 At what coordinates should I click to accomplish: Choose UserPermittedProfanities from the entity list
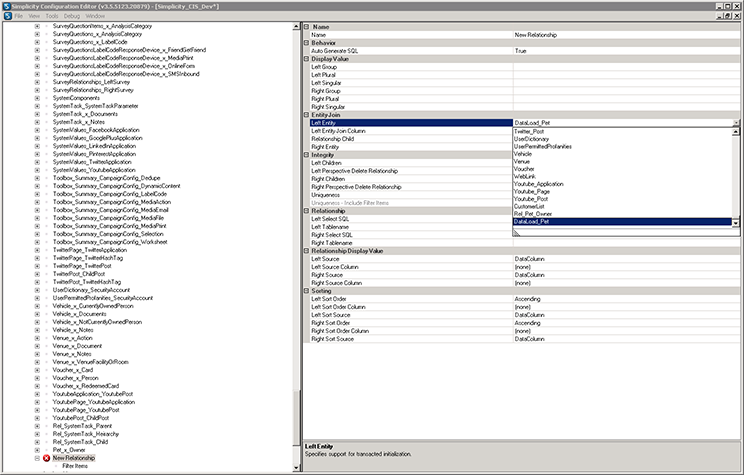coord(622,147)
